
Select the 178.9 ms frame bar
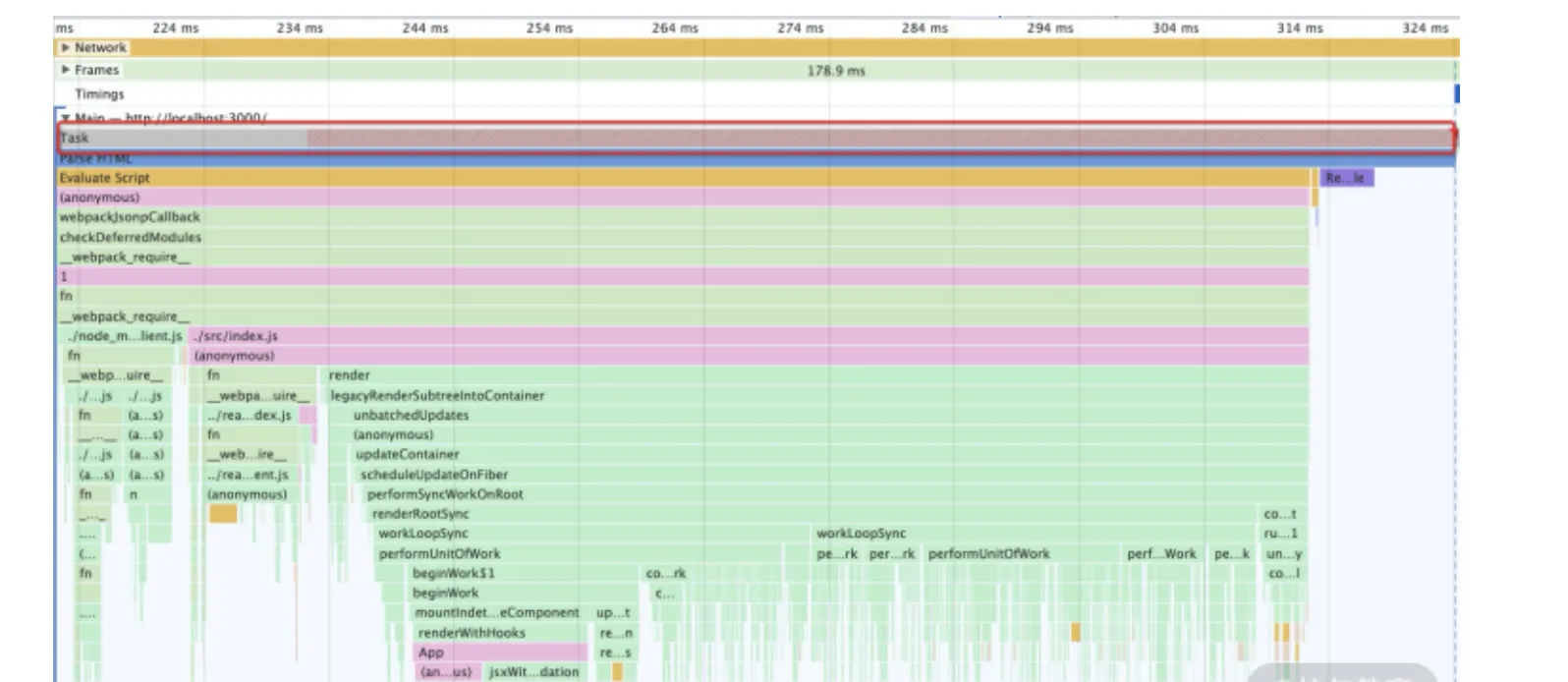[x=835, y=71]
